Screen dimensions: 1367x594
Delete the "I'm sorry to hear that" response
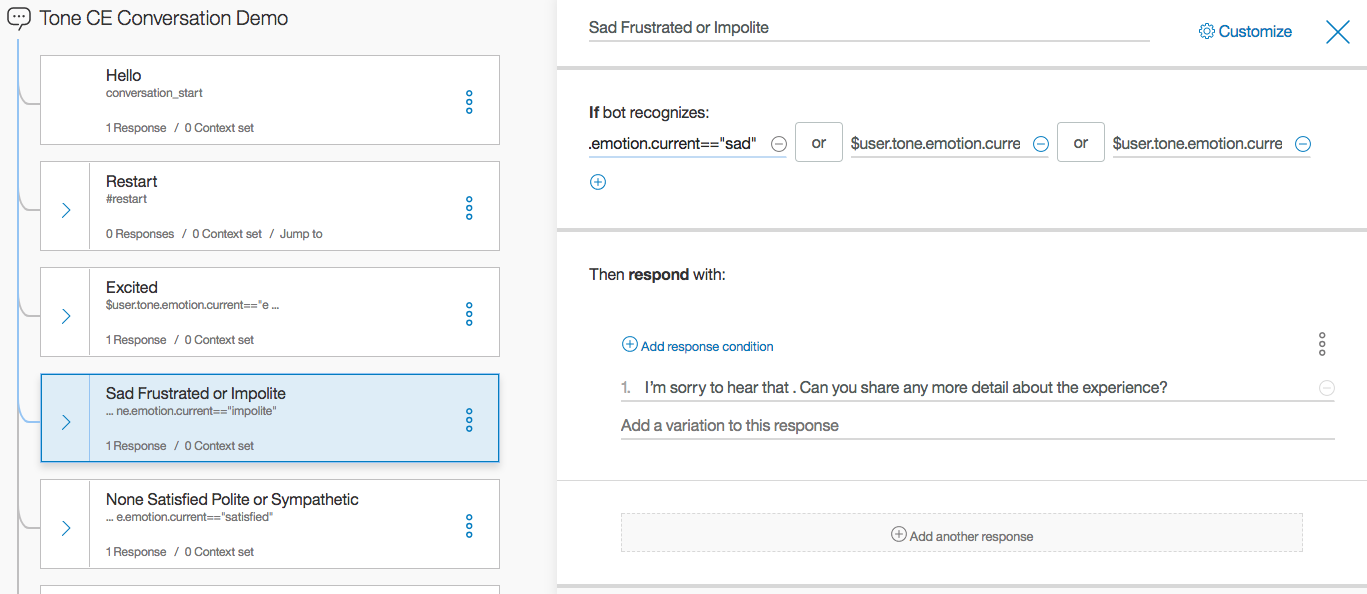pyautogui.click(x=1326, y=388)
